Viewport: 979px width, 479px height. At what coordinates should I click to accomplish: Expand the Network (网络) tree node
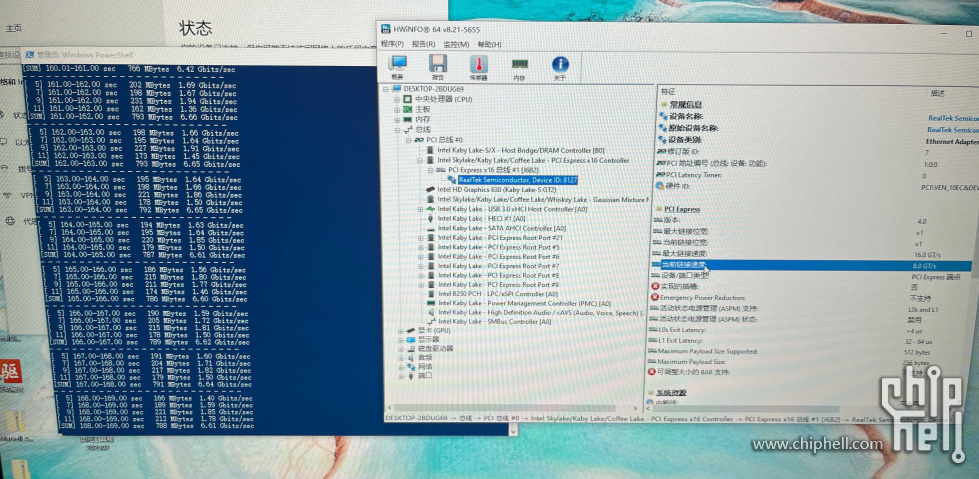click(400, 366)
